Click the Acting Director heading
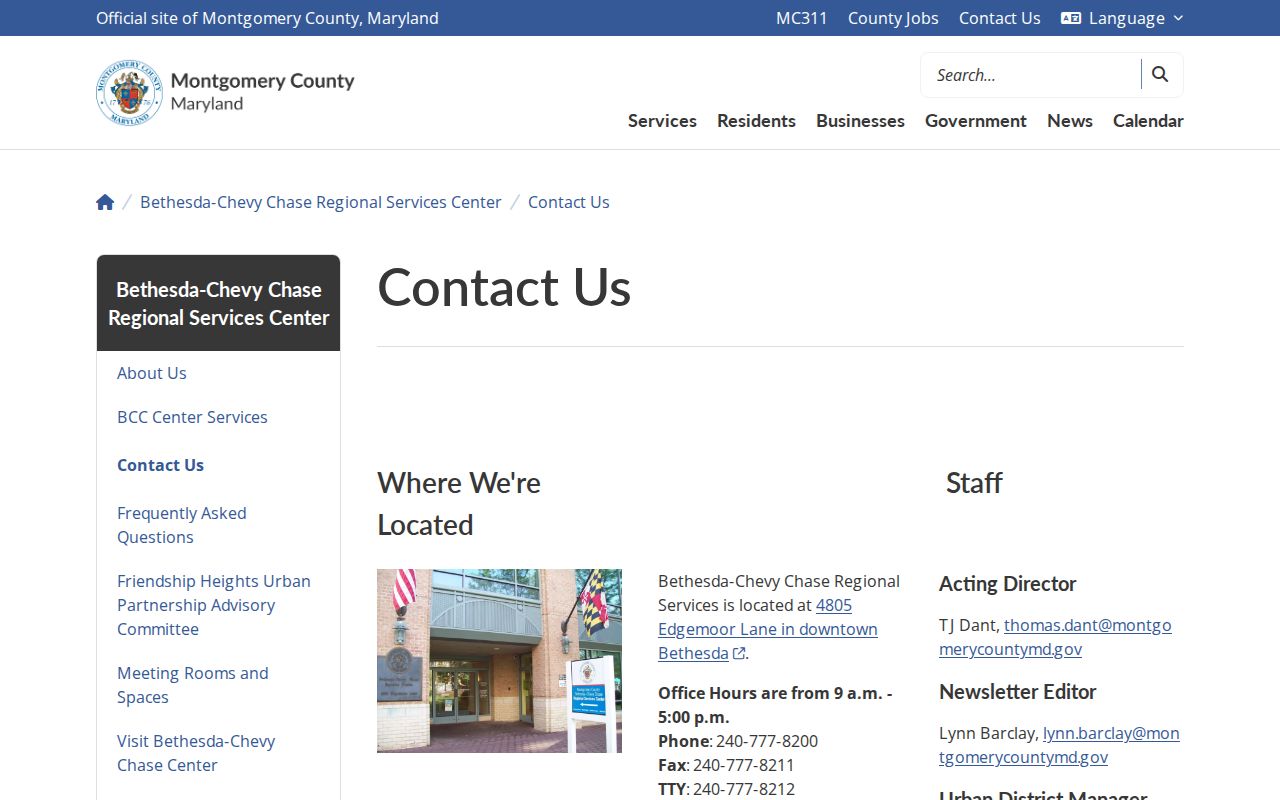Screen dimensions: 1280x800 tap(1008, 584)
